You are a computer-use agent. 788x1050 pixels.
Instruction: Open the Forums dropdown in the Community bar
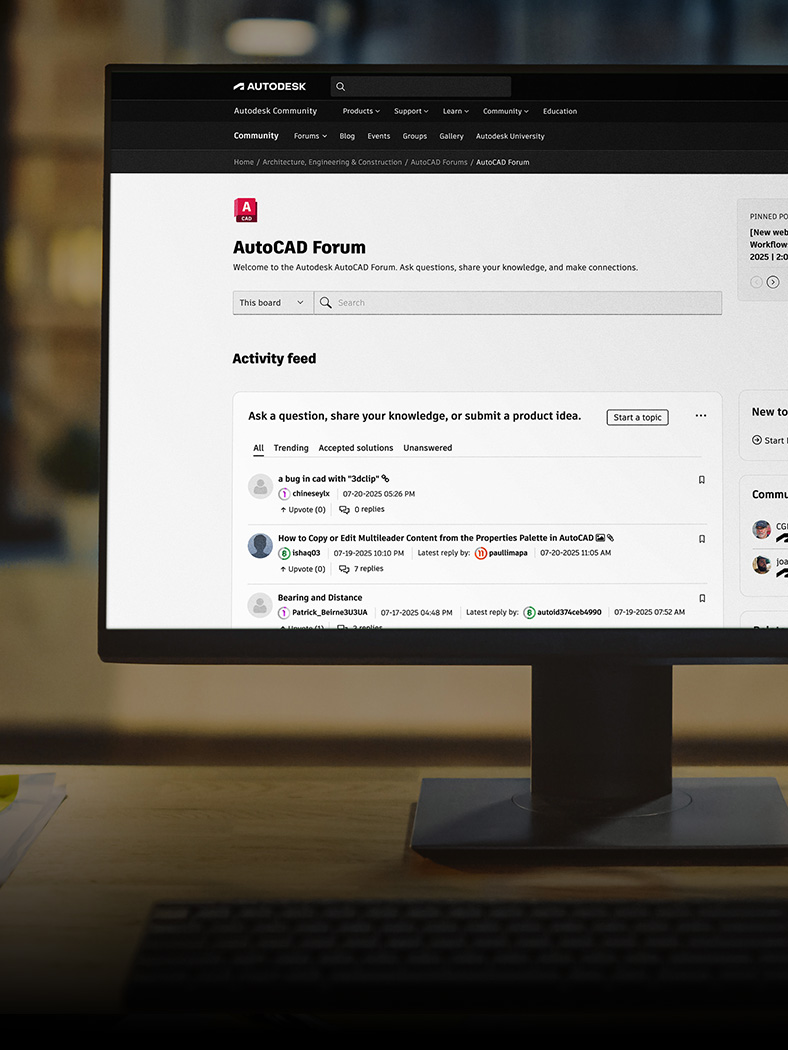310,136
